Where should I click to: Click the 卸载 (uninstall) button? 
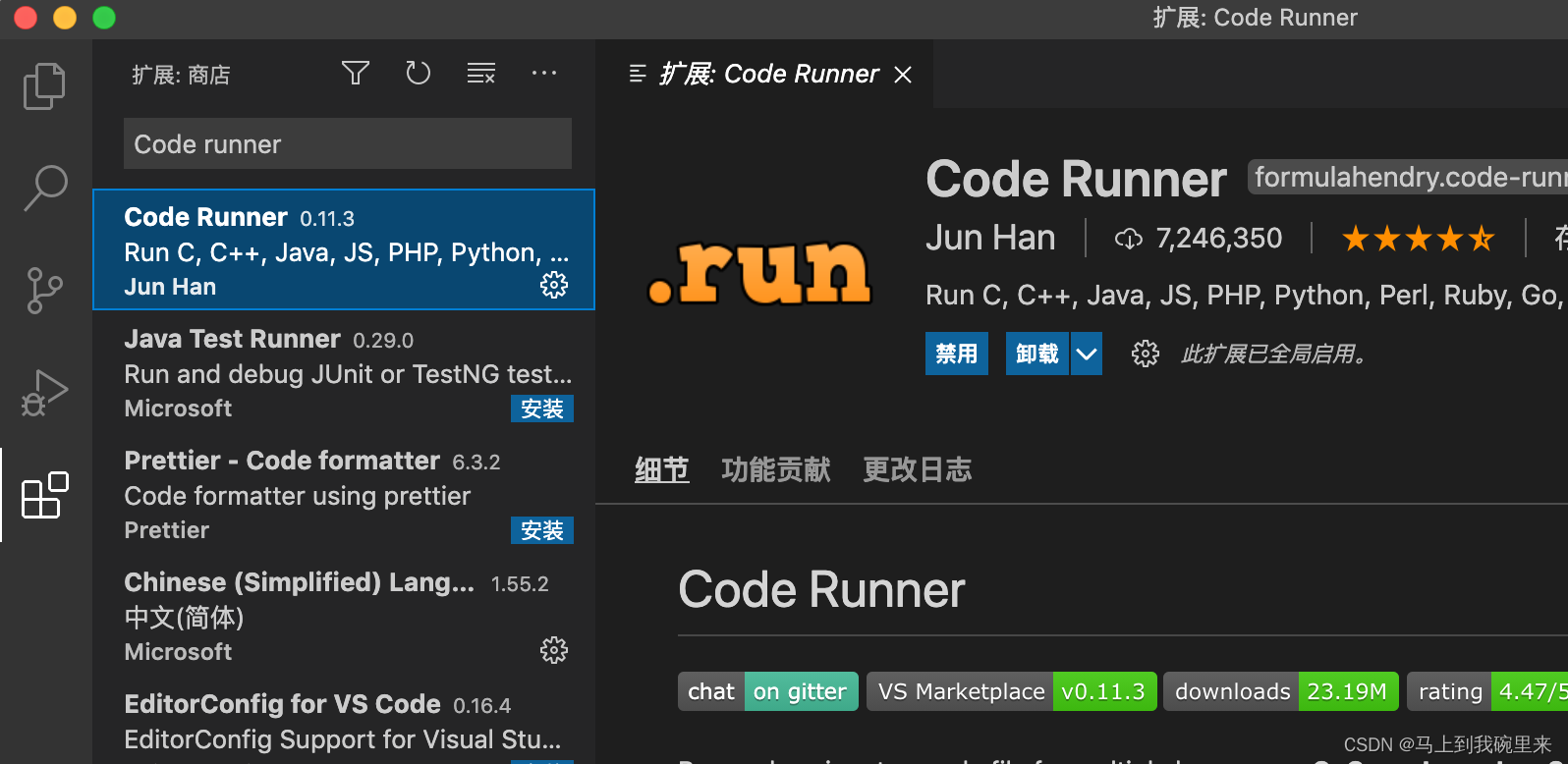(x=1037, y=354)
